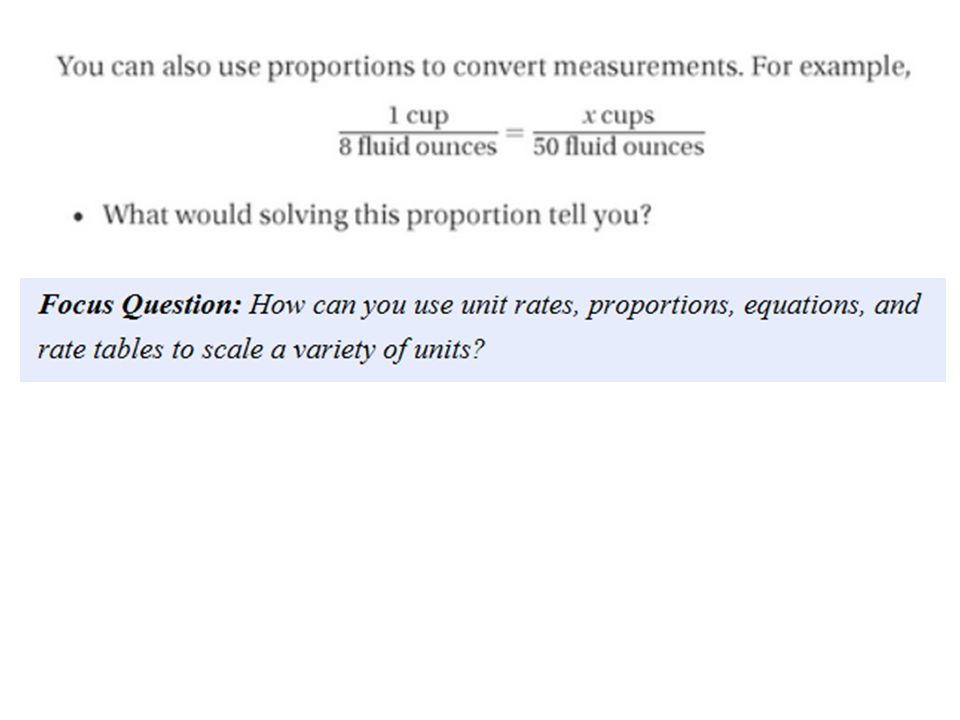This screenshot has width=960, height=720.
Task: Click the question 'What would solving this proportion'
Action: pyautogui.click(x=377, y=216)
